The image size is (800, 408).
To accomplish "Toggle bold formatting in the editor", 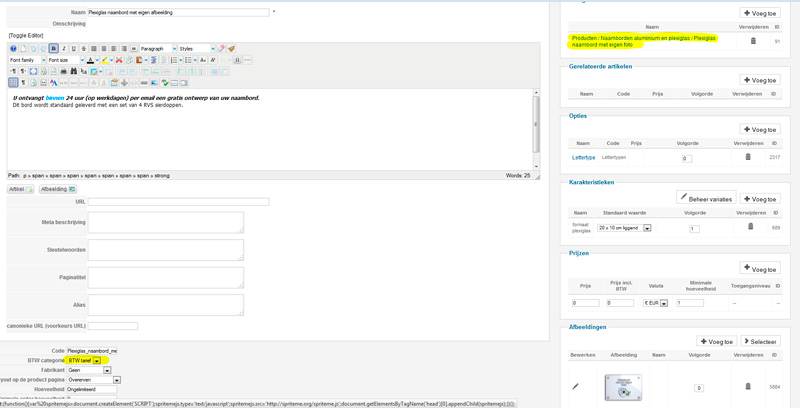I will pos(54,48).
